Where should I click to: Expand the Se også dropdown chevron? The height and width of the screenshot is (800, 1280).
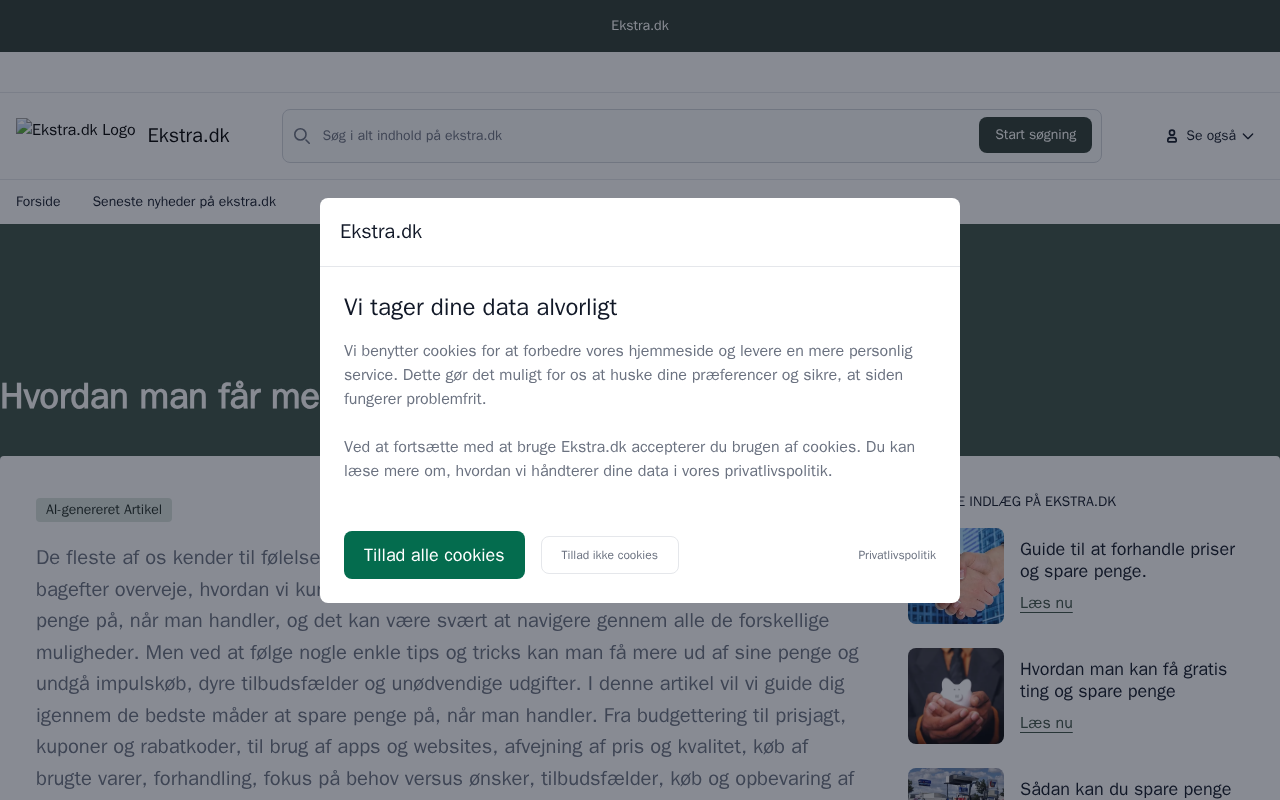[1248, 136]
